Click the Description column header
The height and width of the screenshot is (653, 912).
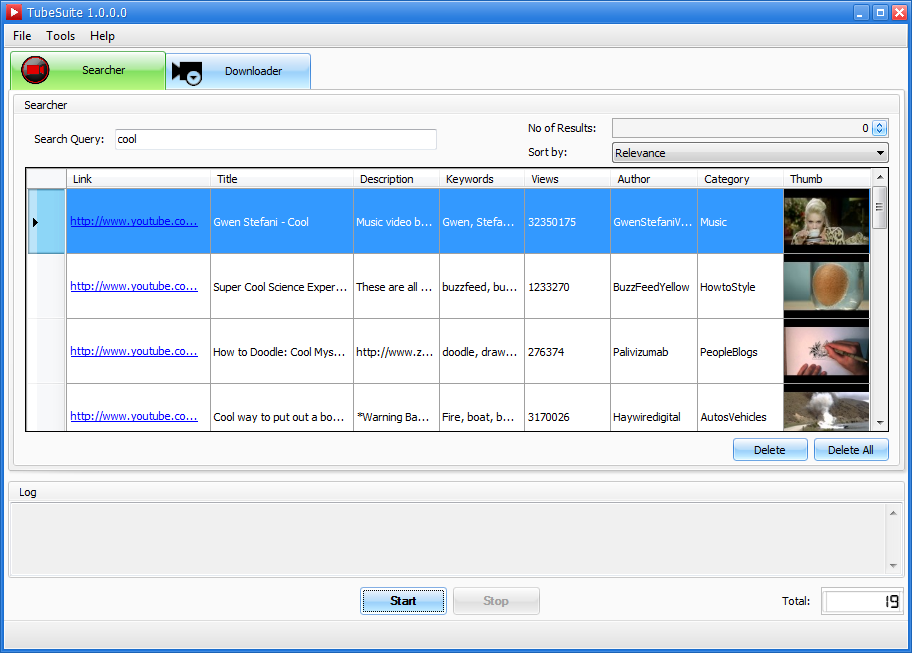point(397,179)
